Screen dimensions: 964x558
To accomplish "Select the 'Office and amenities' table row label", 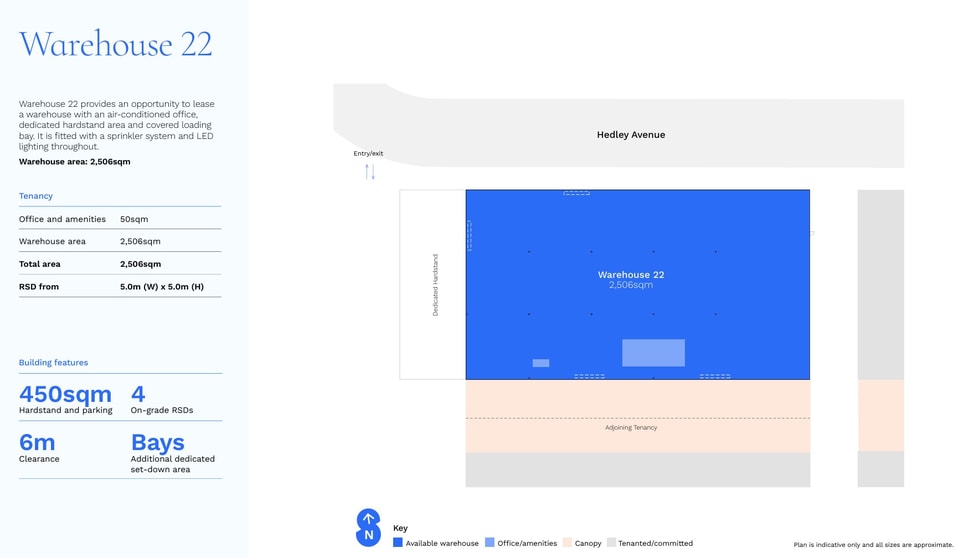I will point(62,219).
